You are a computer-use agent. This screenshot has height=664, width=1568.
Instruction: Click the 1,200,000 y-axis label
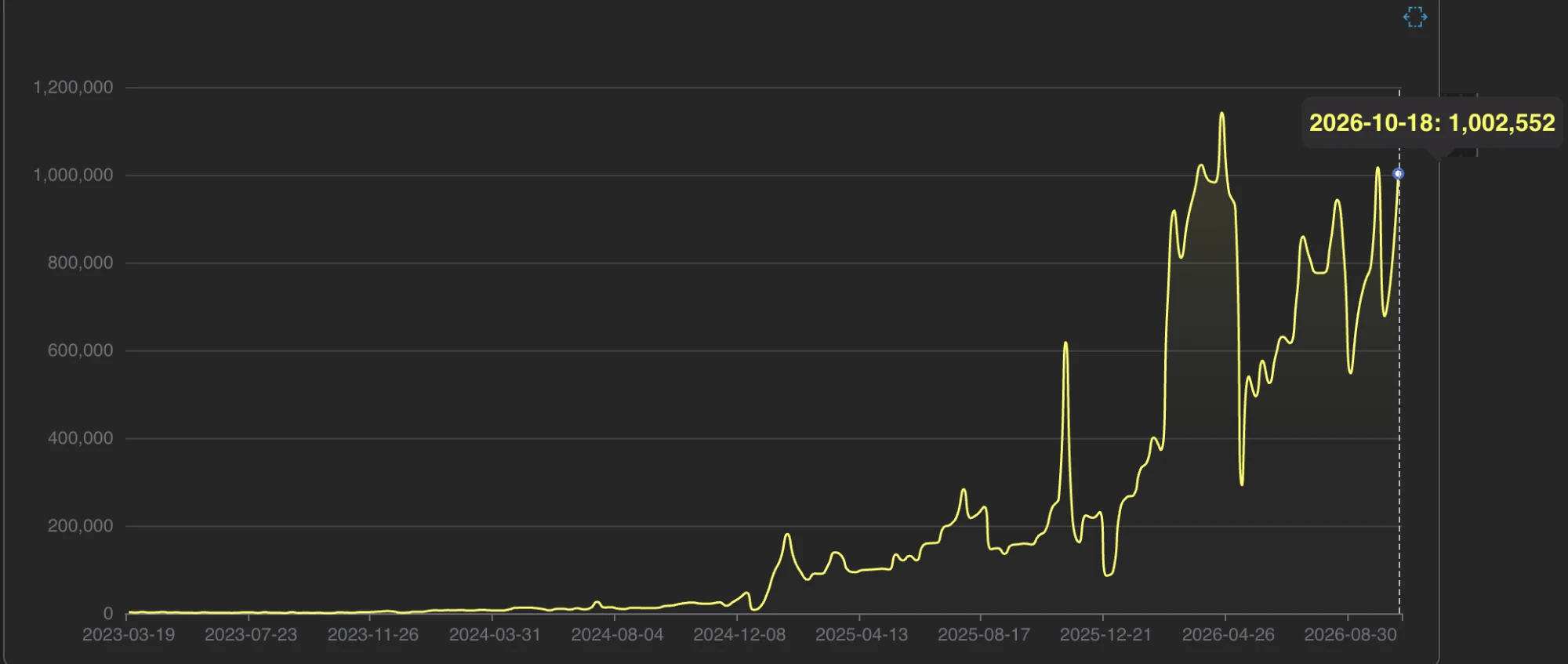tap(73, 87)
